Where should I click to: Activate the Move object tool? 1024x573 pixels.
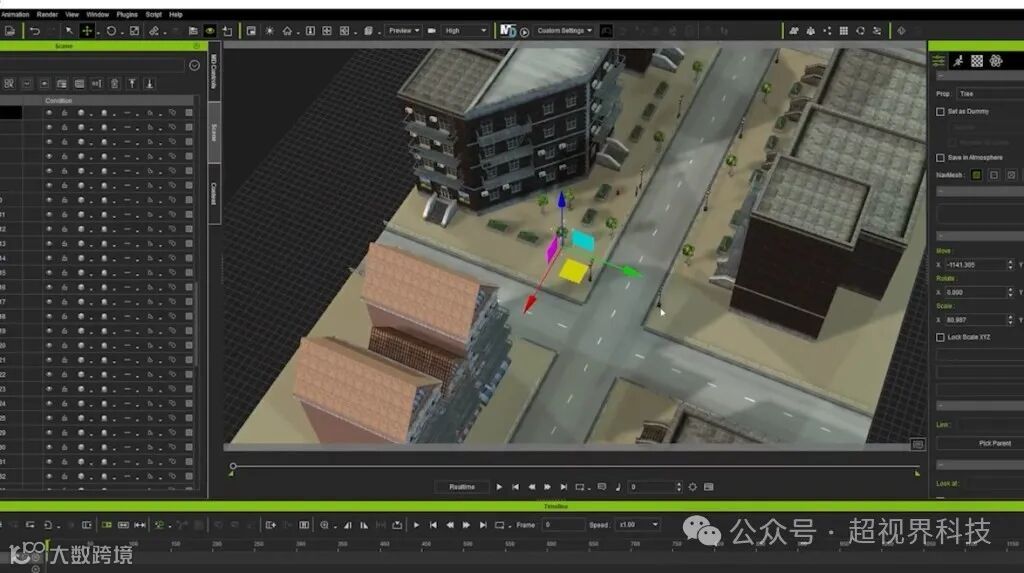(x=87, y=31)
